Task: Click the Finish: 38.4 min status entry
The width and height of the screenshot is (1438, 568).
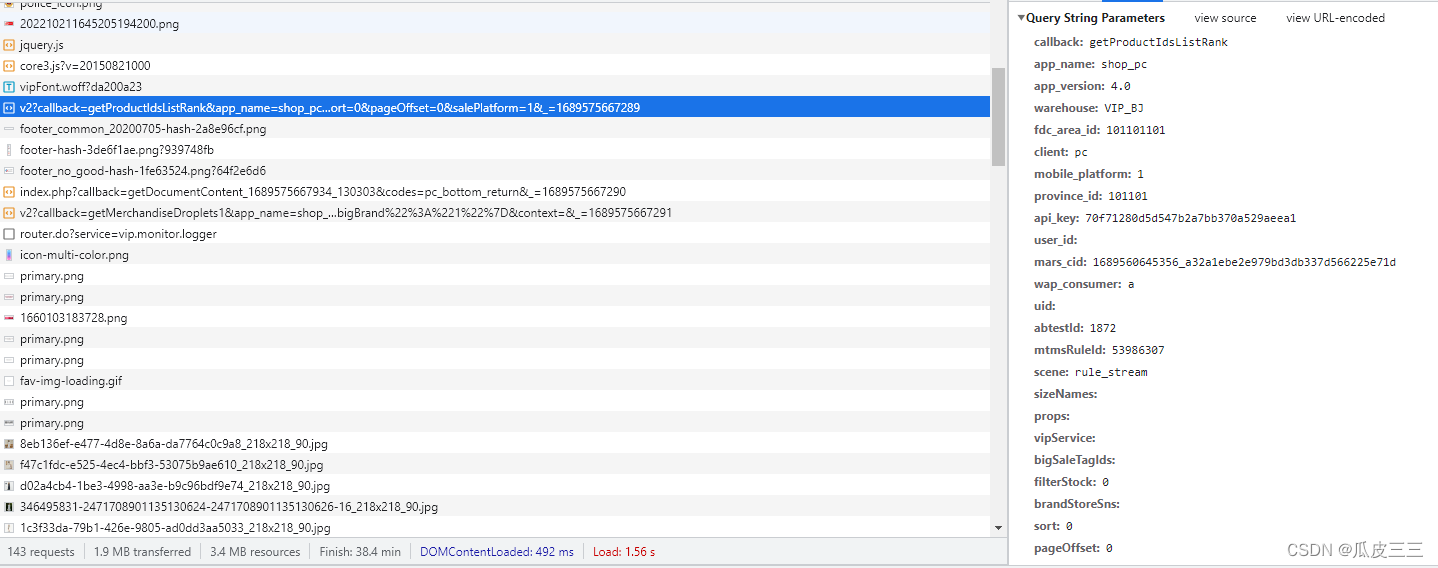Action: (360, 552)
